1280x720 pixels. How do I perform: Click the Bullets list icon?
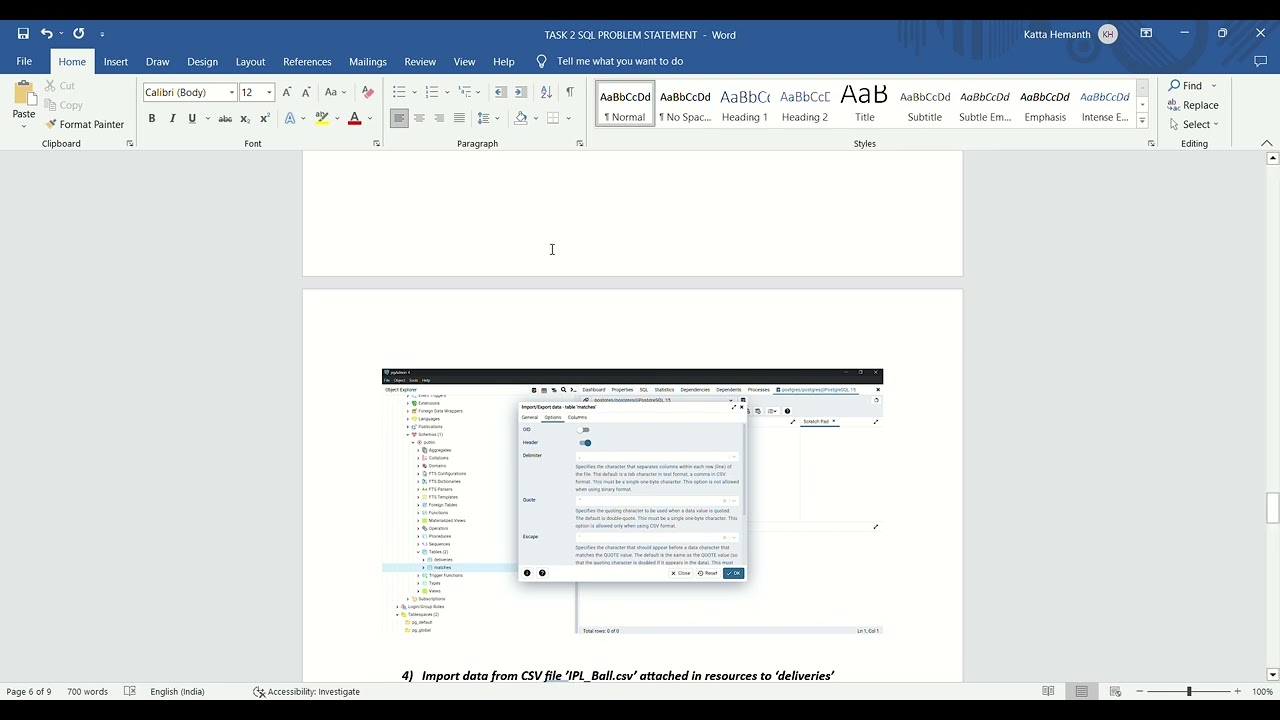pos(399,92)
